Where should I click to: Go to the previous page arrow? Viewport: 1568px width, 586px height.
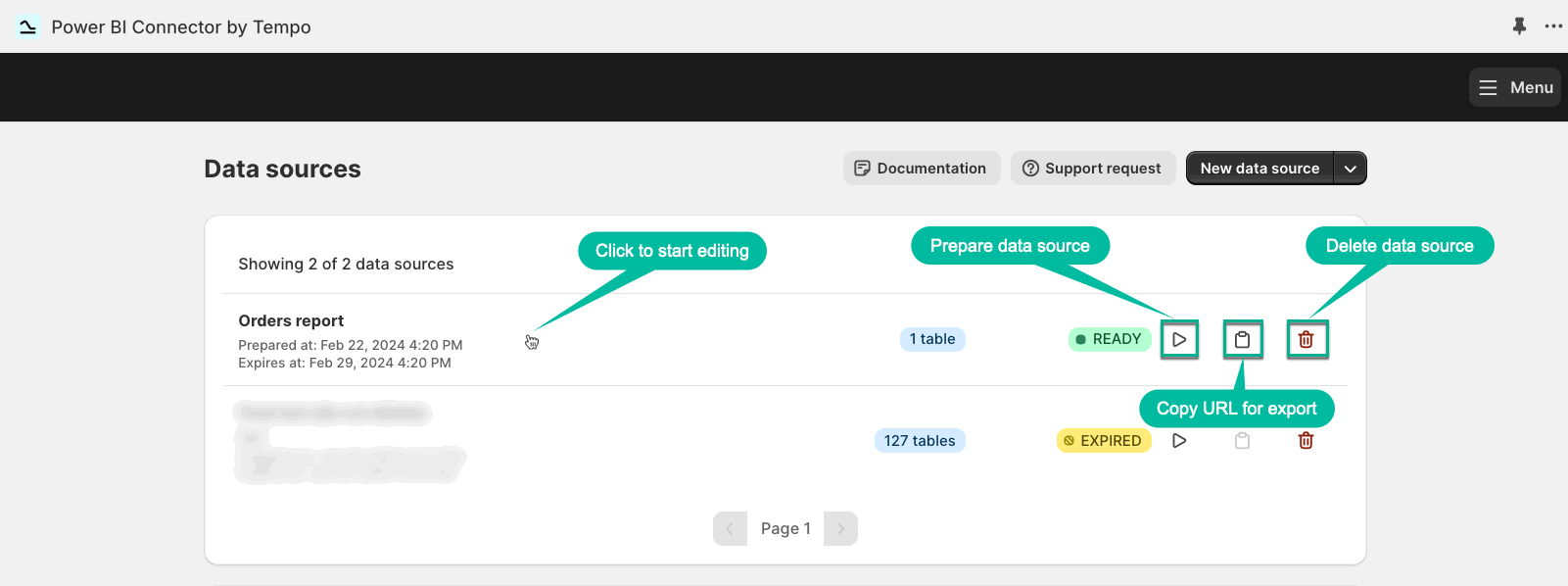pyautogui.click(x=730, y=528)
